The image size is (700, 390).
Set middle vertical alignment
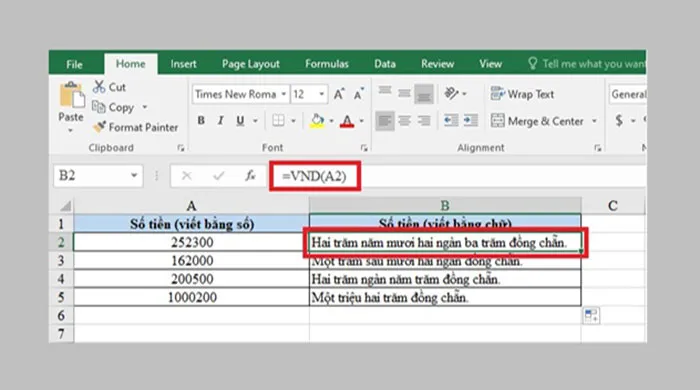[x=404, y=93]
